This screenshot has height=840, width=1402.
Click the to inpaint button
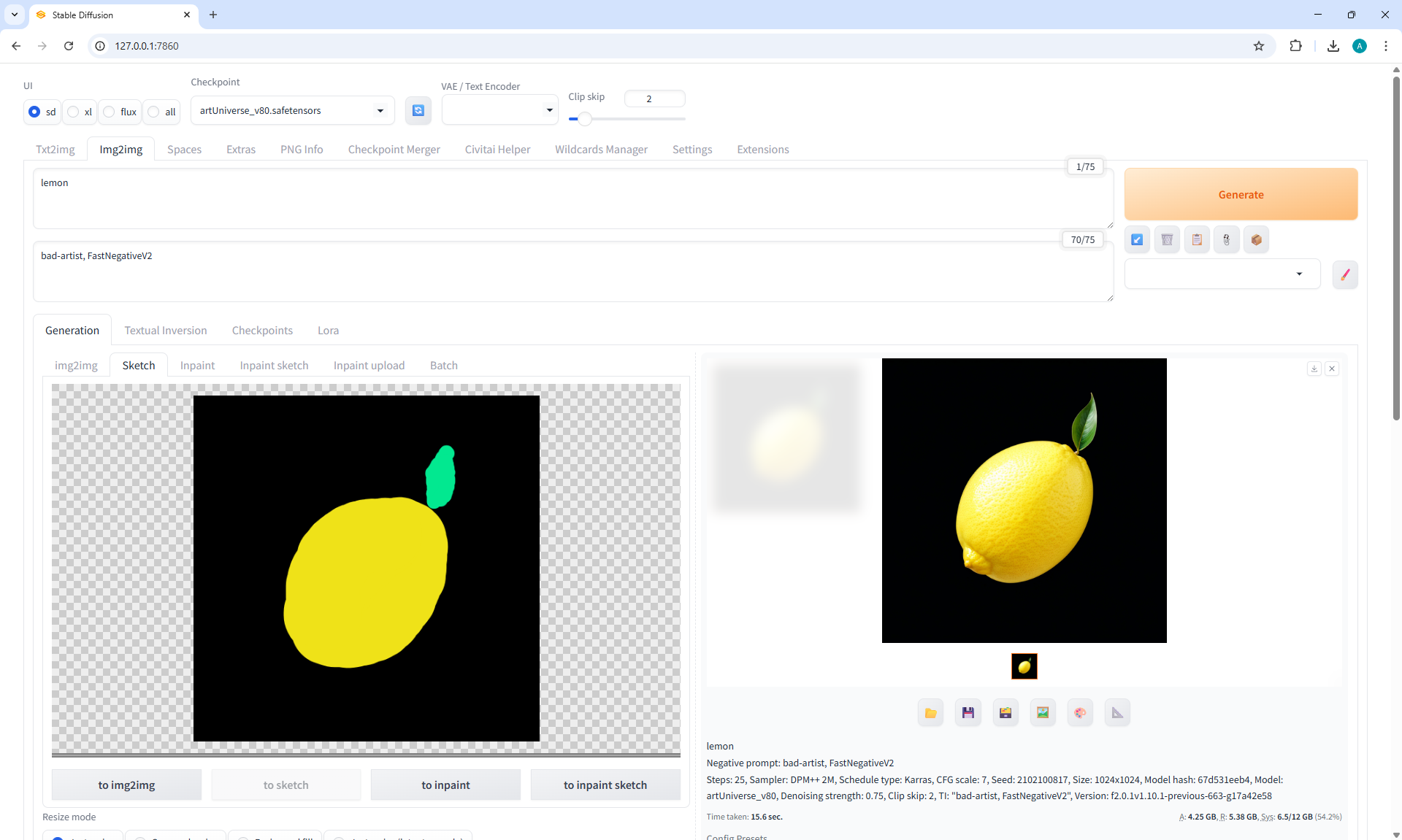coord(445,785)
